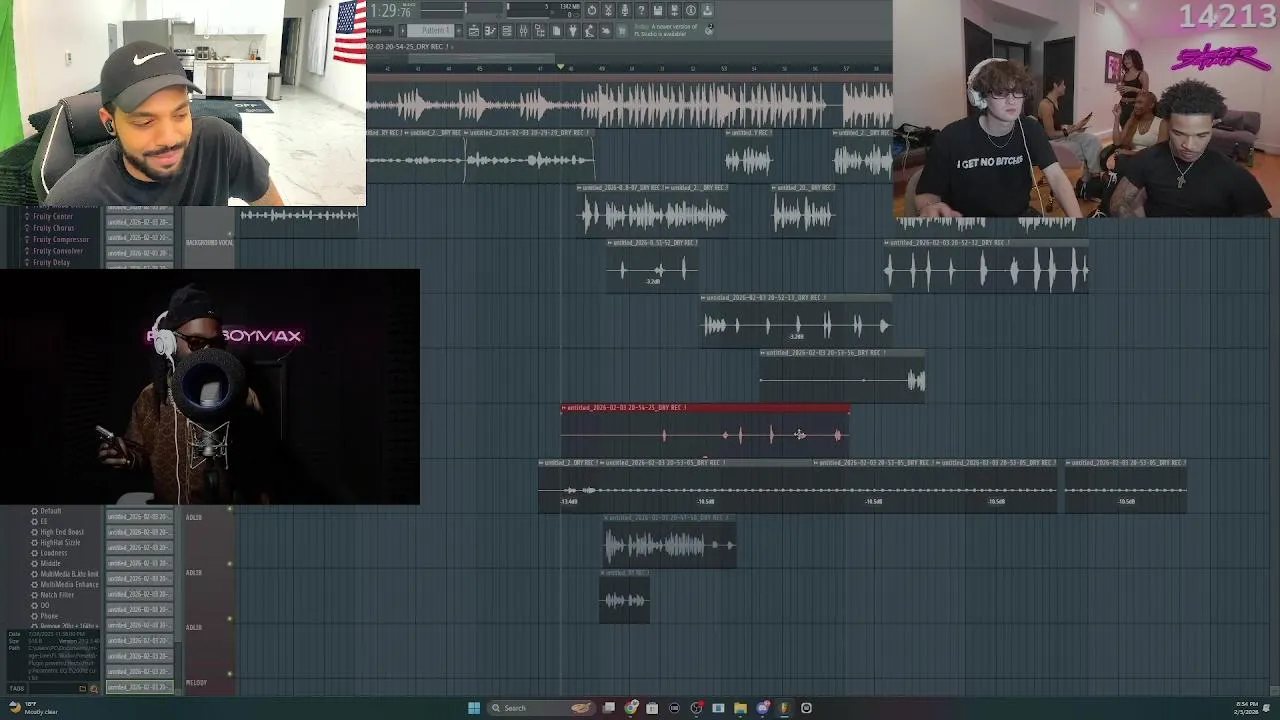
Task: Open the project picker icon
Action: (556, 31)
